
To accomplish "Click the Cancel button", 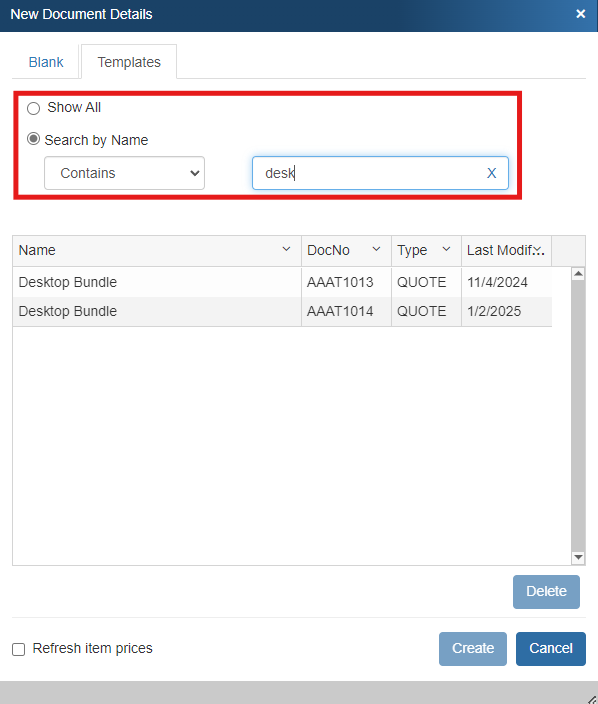I will [x=551, y=649].
